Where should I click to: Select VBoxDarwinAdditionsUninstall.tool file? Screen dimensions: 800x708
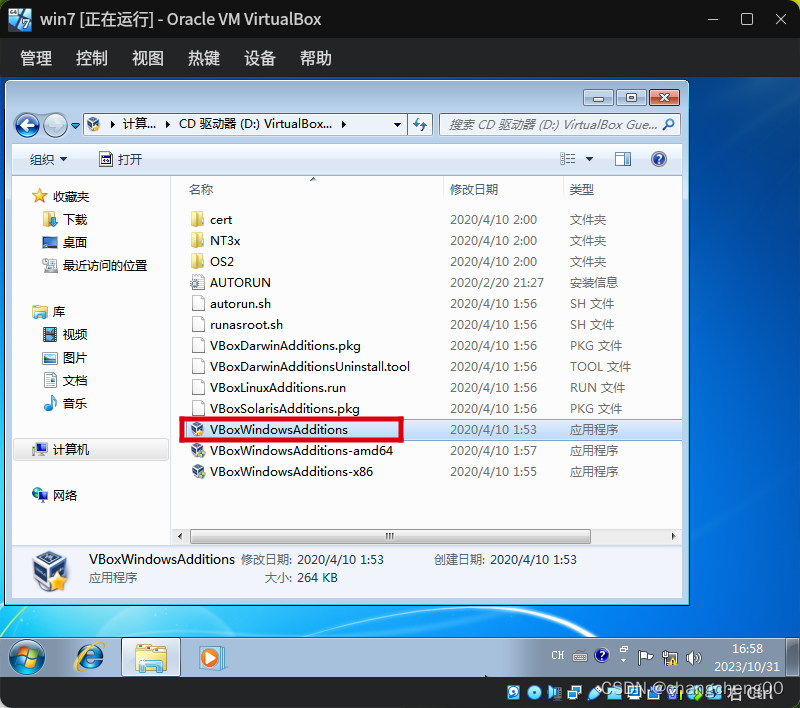click(x=310, y=366)
